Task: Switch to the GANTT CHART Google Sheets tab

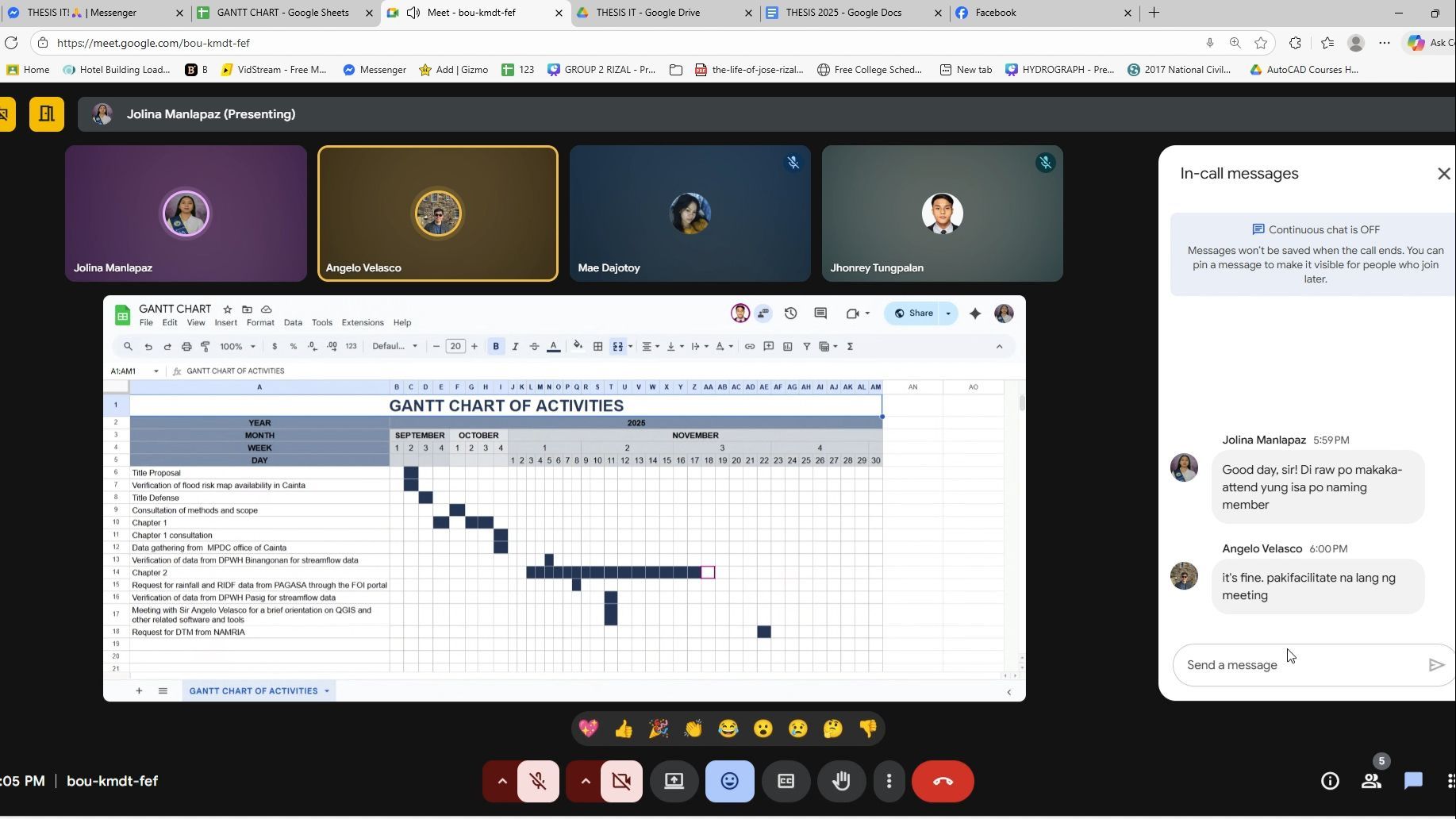Action: click(282, 13)
